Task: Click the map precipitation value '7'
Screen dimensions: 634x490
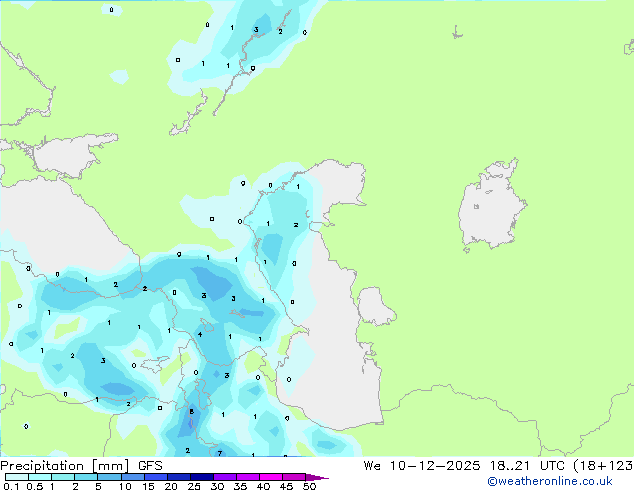Action: (x=220, y=453)
